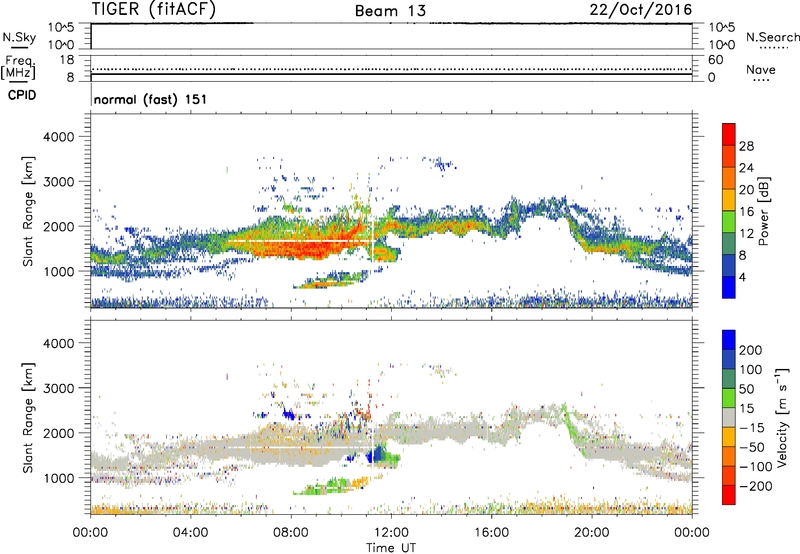Select the -200 label on Velocity colorbar

tap(755, 486)
